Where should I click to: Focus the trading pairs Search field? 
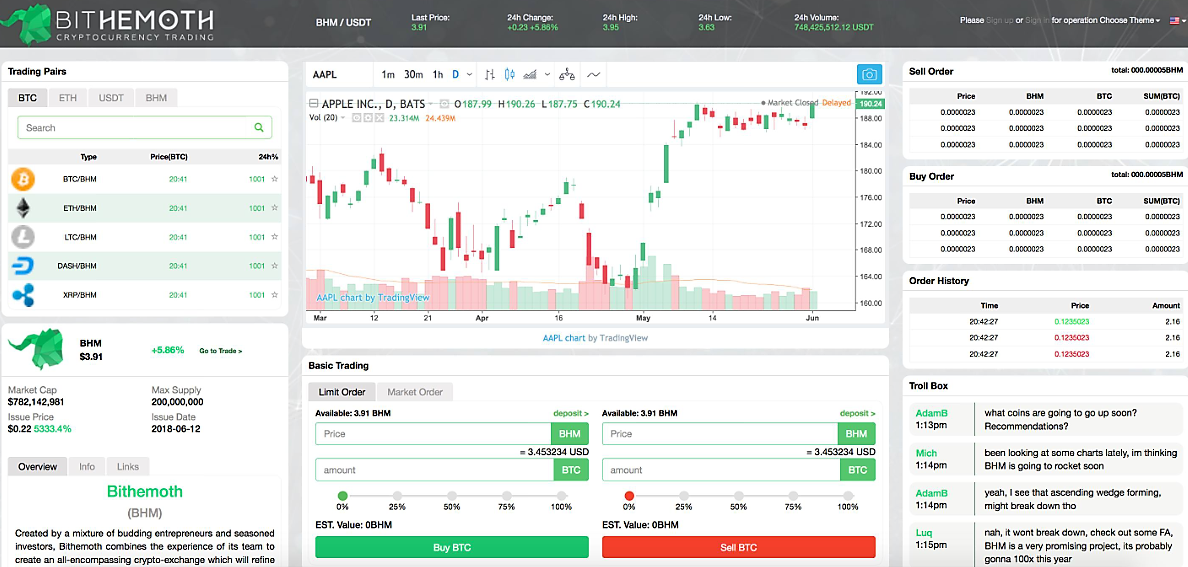[x=145, y=127]
